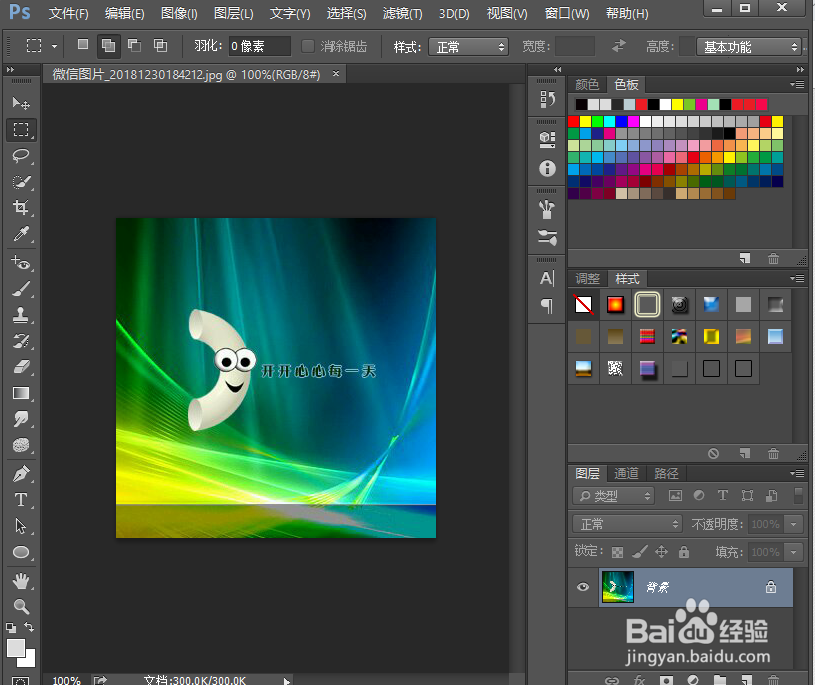
Task: Open the layer fill dropdown arrow
Action: (x=794, y=552)
